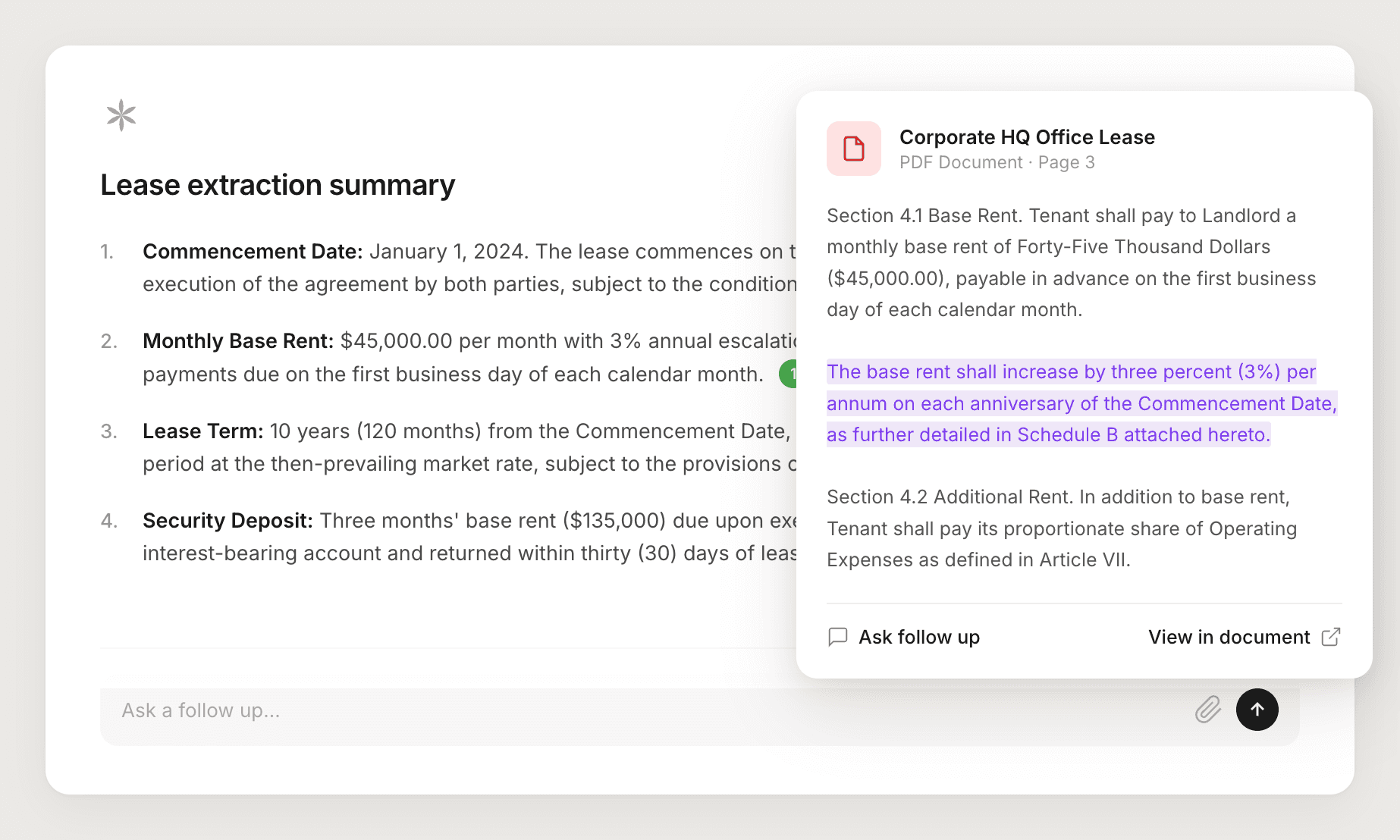Screen dimensions: 1400x840
Task: Click the speech bubble follow-up icon
Action: click(838, 637)
